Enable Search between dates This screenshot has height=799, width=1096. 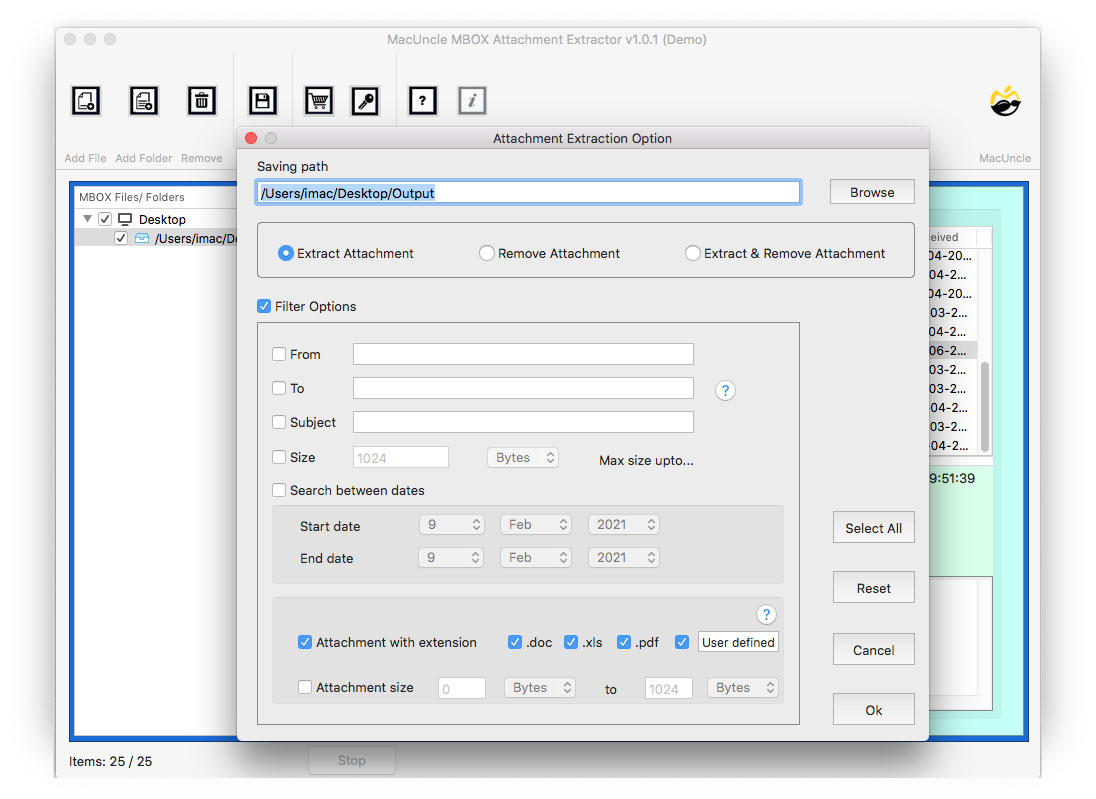click(278, 490)
